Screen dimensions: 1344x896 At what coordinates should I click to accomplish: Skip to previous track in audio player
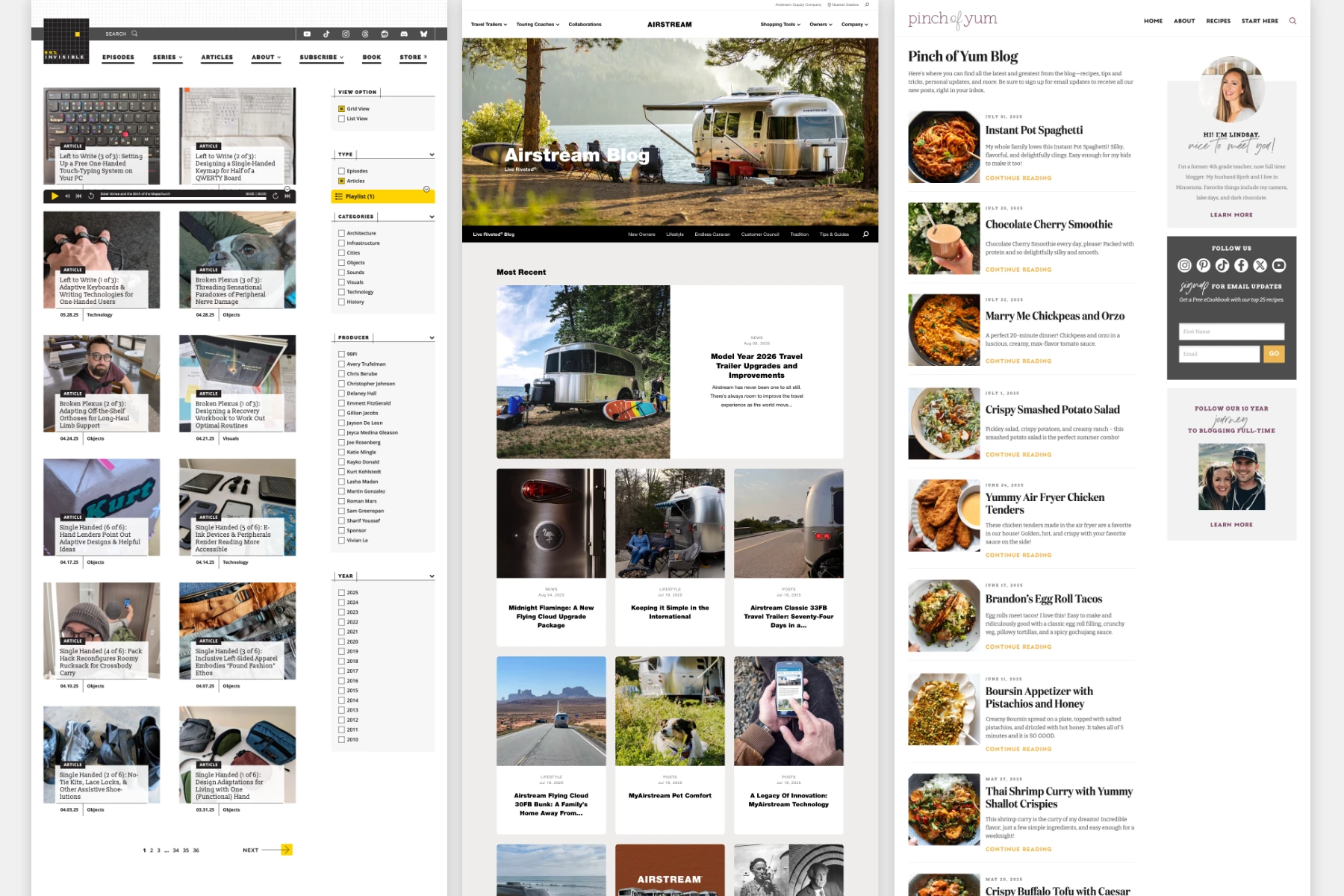(x=78, y=196)
